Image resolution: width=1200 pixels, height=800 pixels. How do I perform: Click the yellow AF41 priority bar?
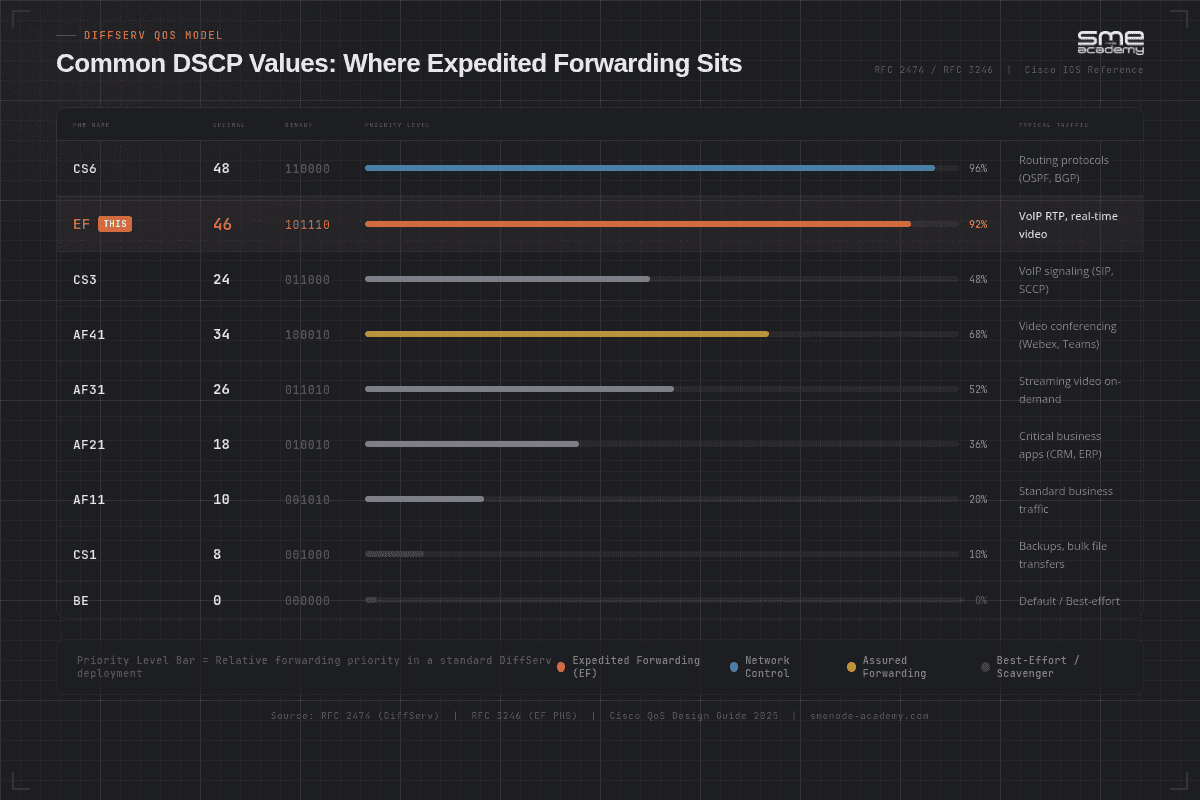[x=567, y=334]
